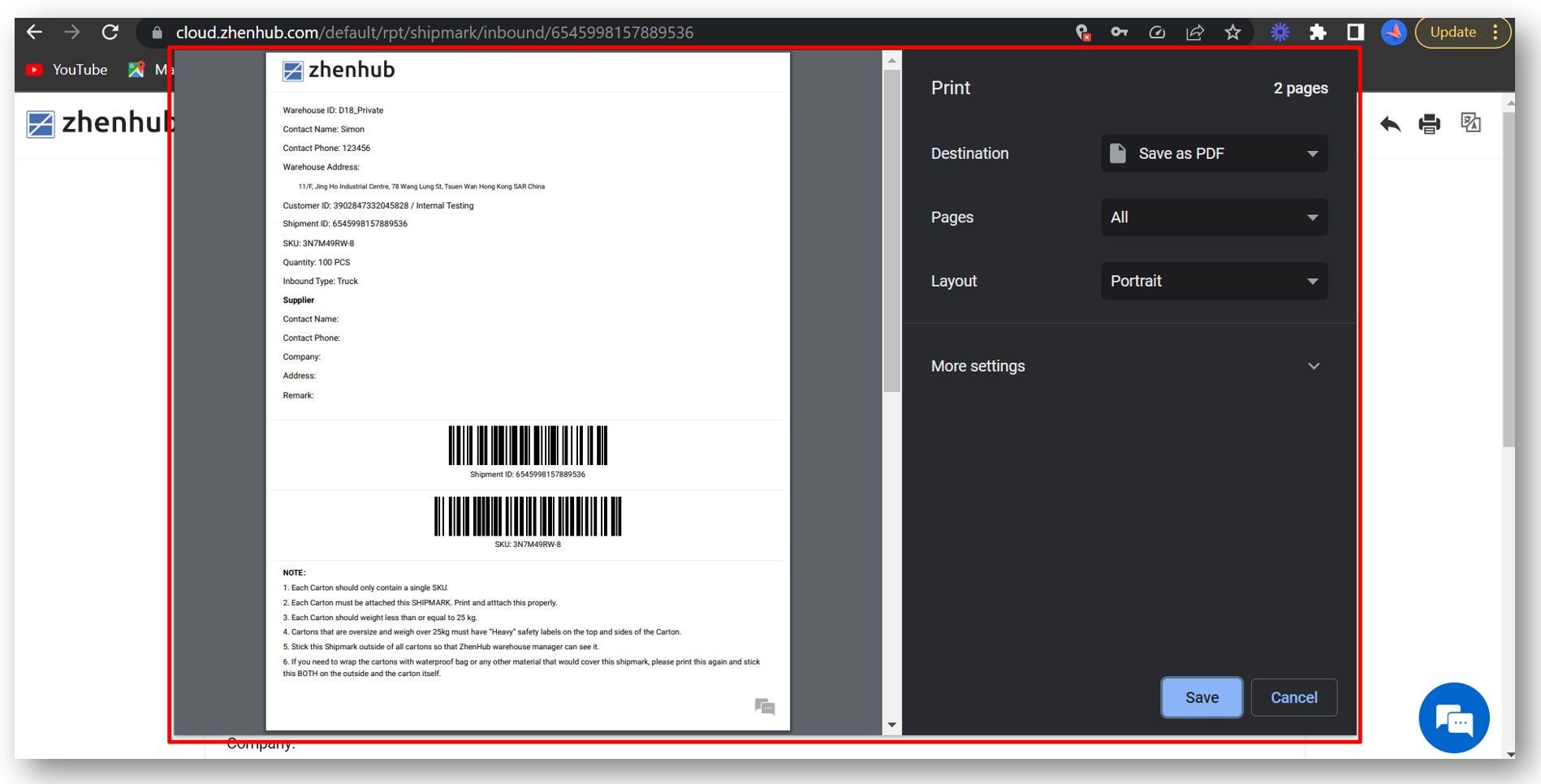Open the Extensions puzzle piece menu

[x=1318, y=32]
